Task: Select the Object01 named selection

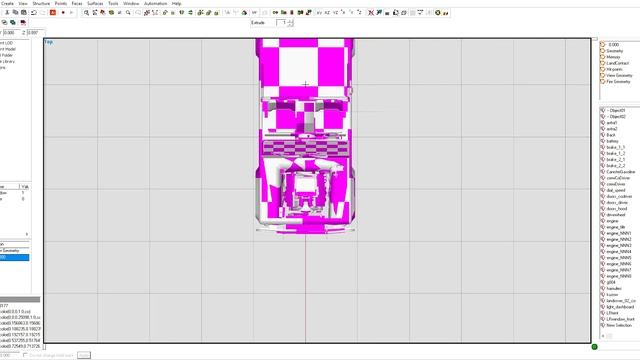Action: pos(616,110)
